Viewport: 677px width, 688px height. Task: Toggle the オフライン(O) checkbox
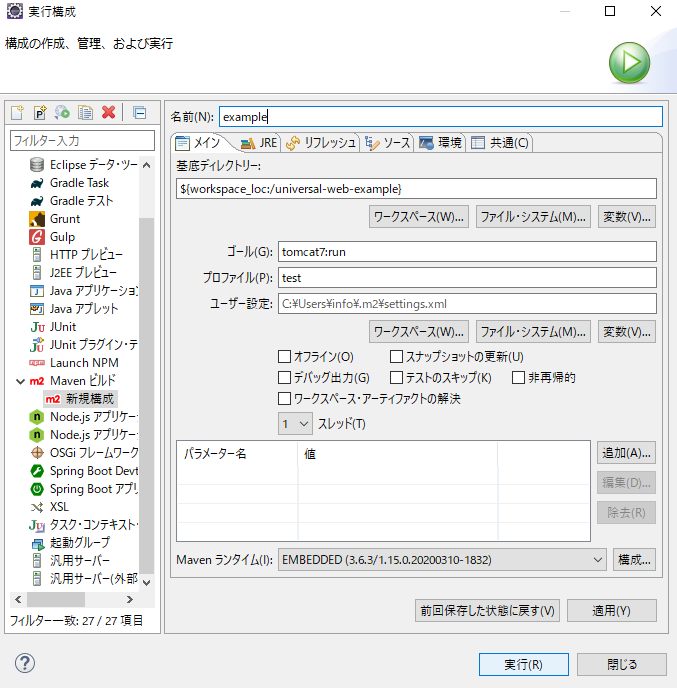tap(284, 356)
